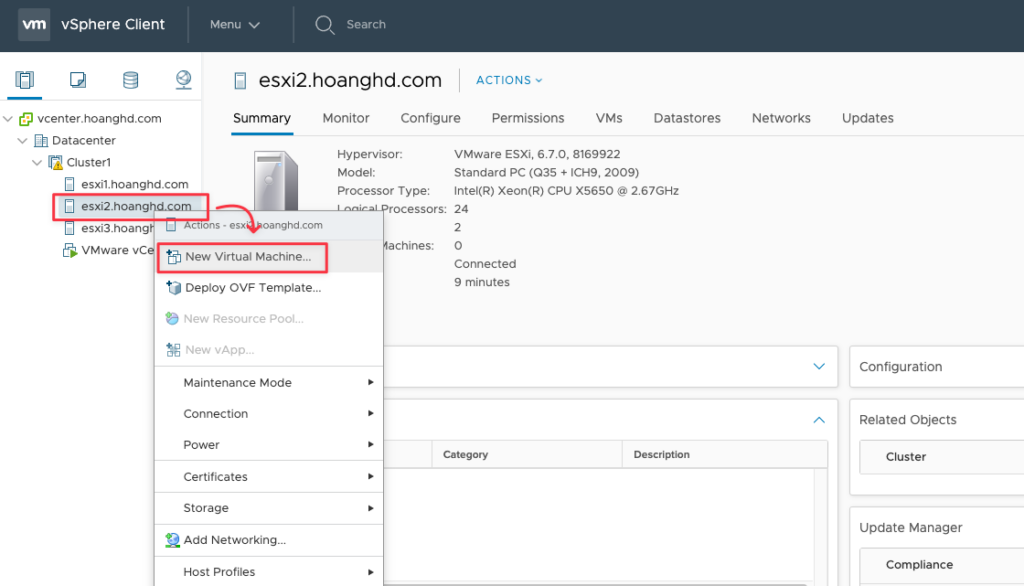Click the New Virtual Machine icon
This screenshot has height=586, width=1024.
[174, 257]
